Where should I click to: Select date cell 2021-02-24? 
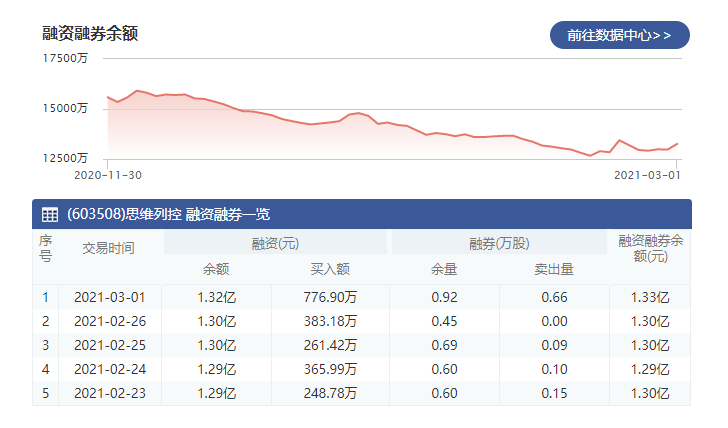(x=110, y=370)
